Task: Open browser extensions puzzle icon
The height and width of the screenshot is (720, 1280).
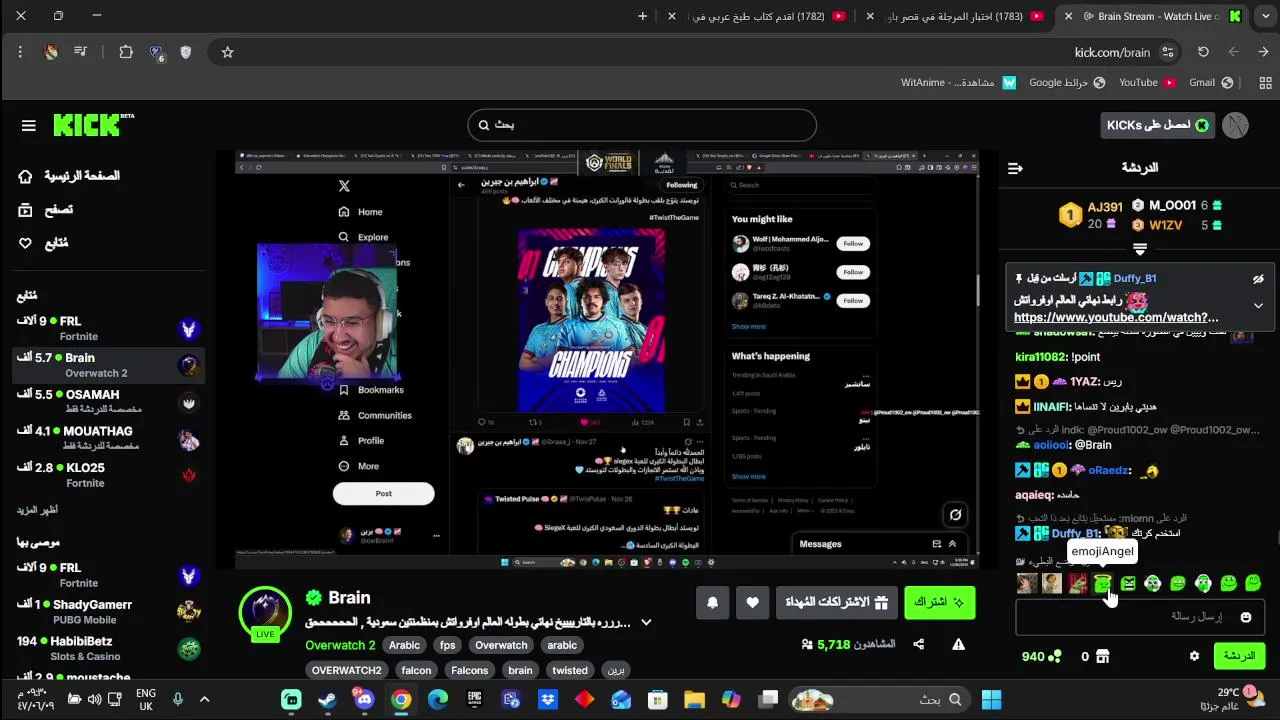Action: [x=126, y=52]
